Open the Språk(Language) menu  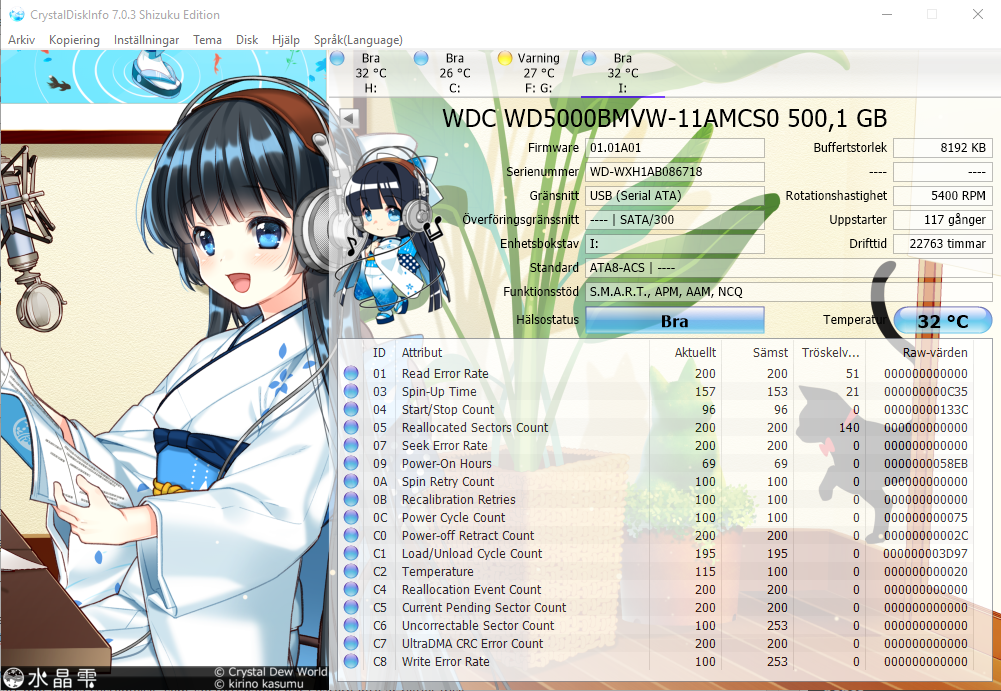tap(358, 40)
